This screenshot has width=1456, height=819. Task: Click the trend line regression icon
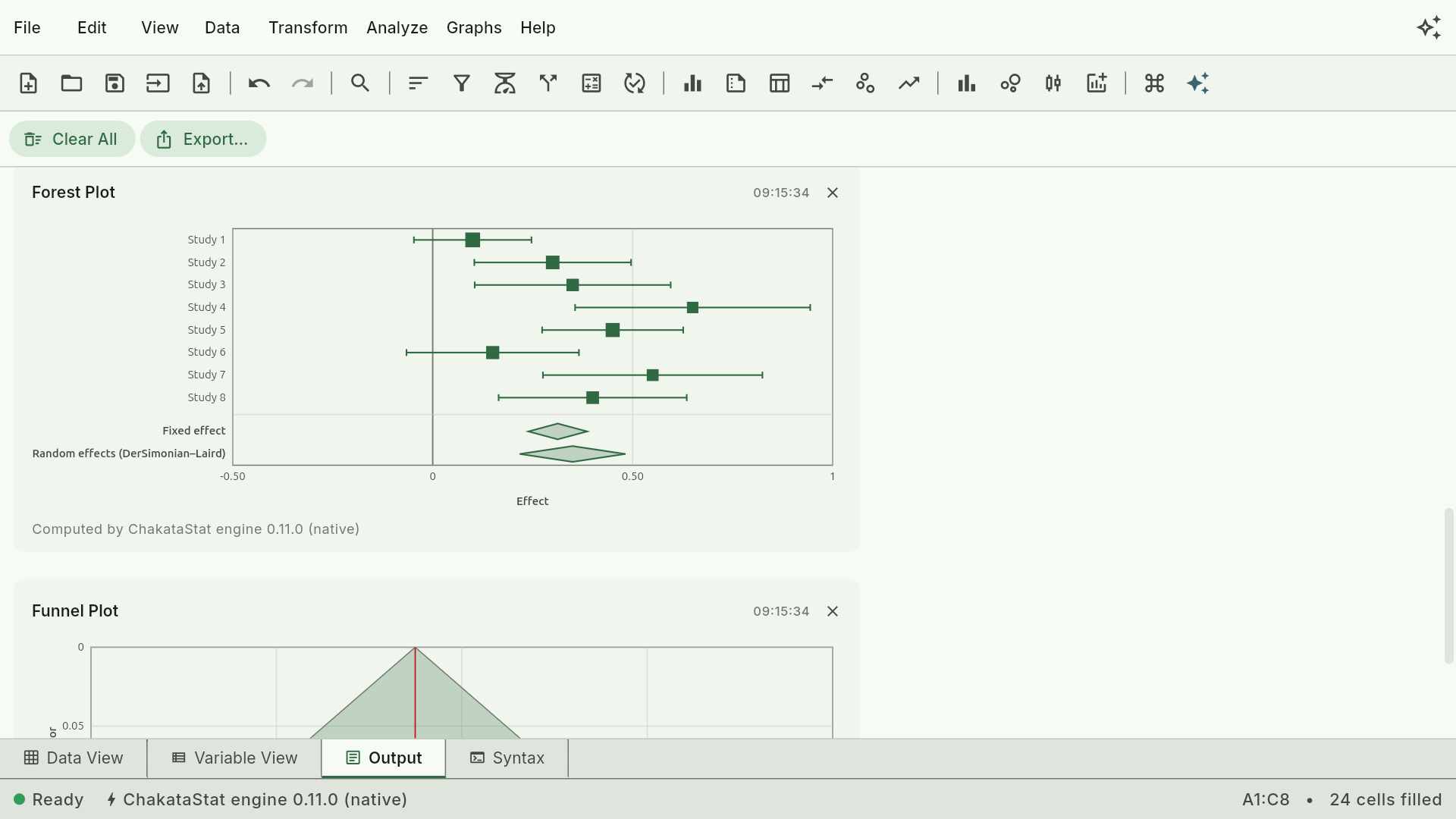pos(908,83)
